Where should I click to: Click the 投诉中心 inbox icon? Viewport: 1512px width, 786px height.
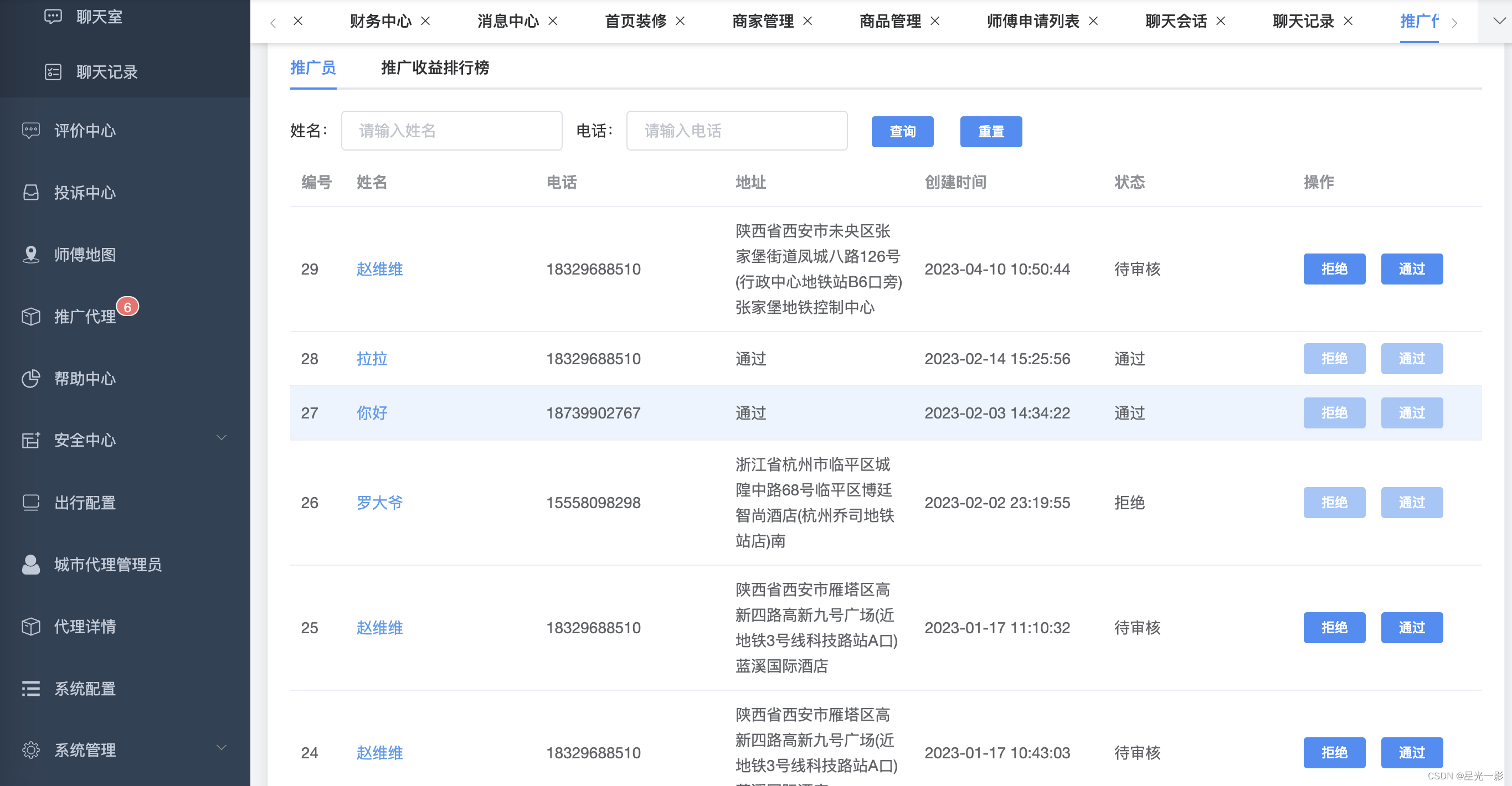[30, 193]
